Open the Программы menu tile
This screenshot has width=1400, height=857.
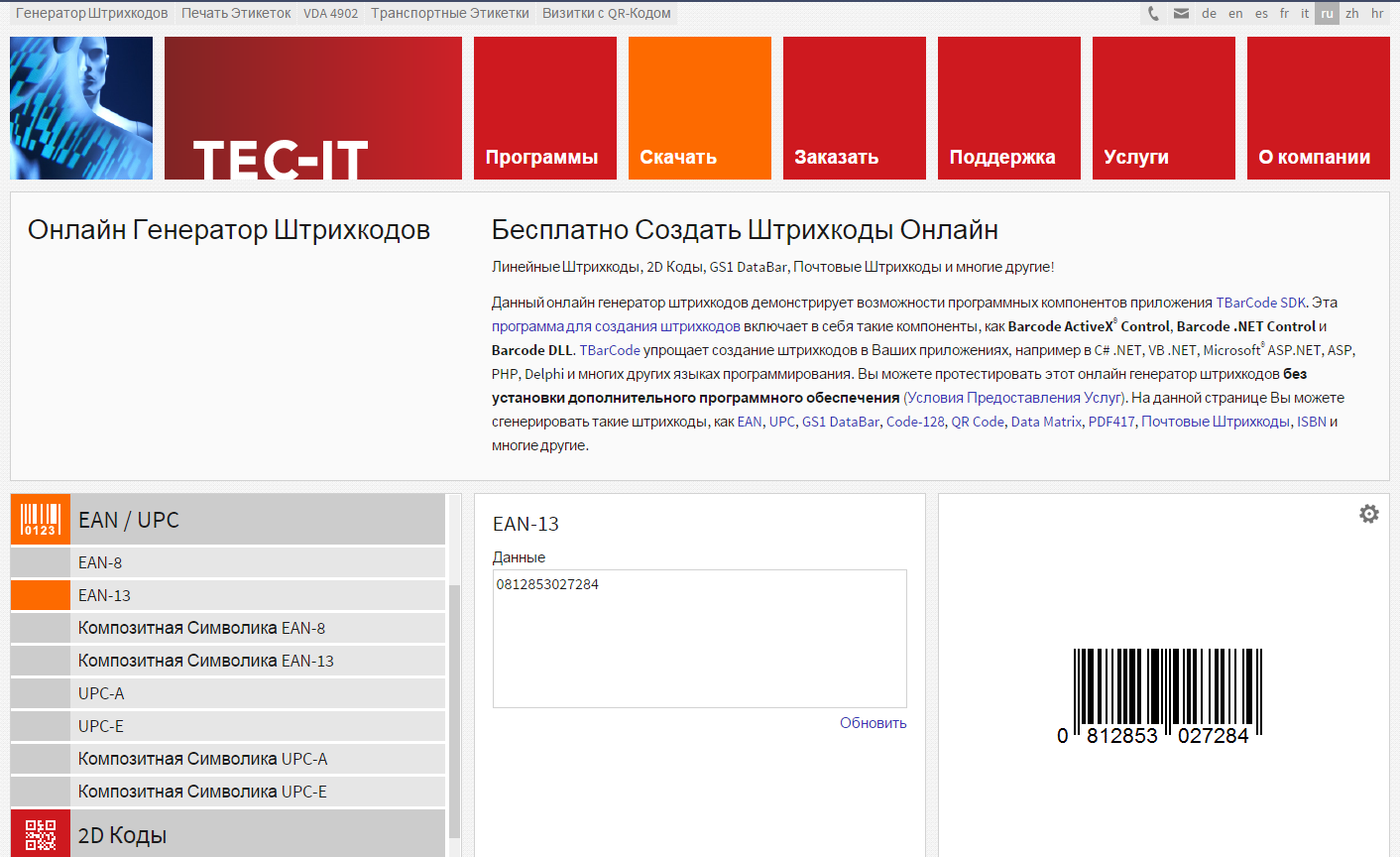point(544,108)
